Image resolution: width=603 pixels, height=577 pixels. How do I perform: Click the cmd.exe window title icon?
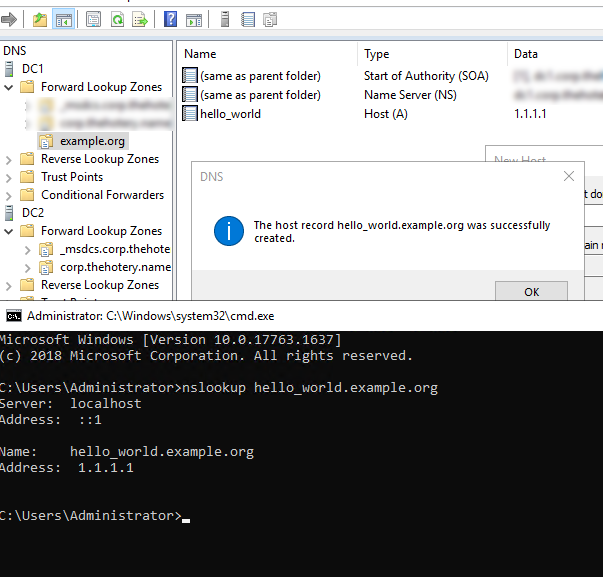(x=14, y=316)
